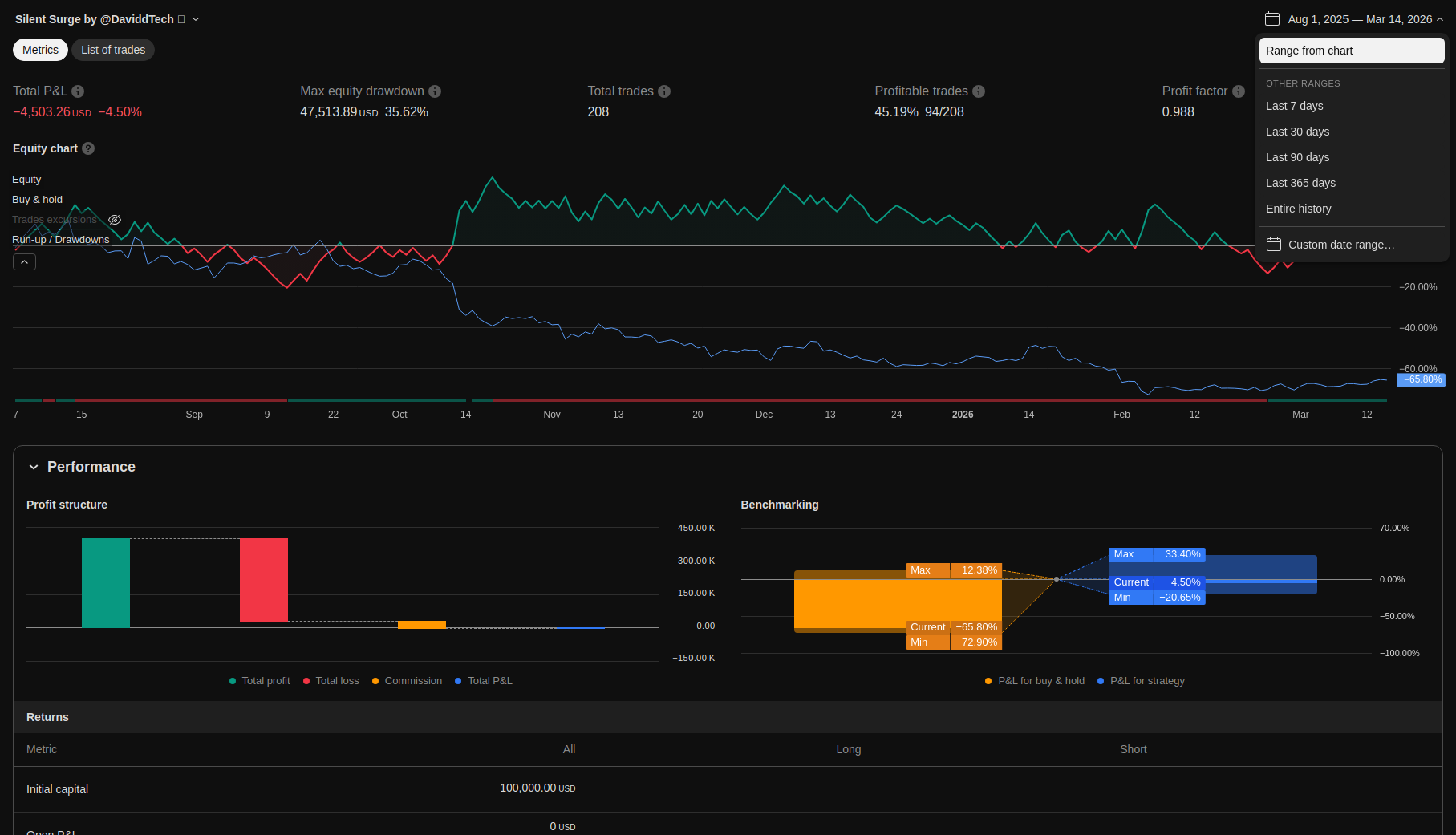Choose Entire history from range menu
Screen dimensions: 1456x835
point(1298,209)
